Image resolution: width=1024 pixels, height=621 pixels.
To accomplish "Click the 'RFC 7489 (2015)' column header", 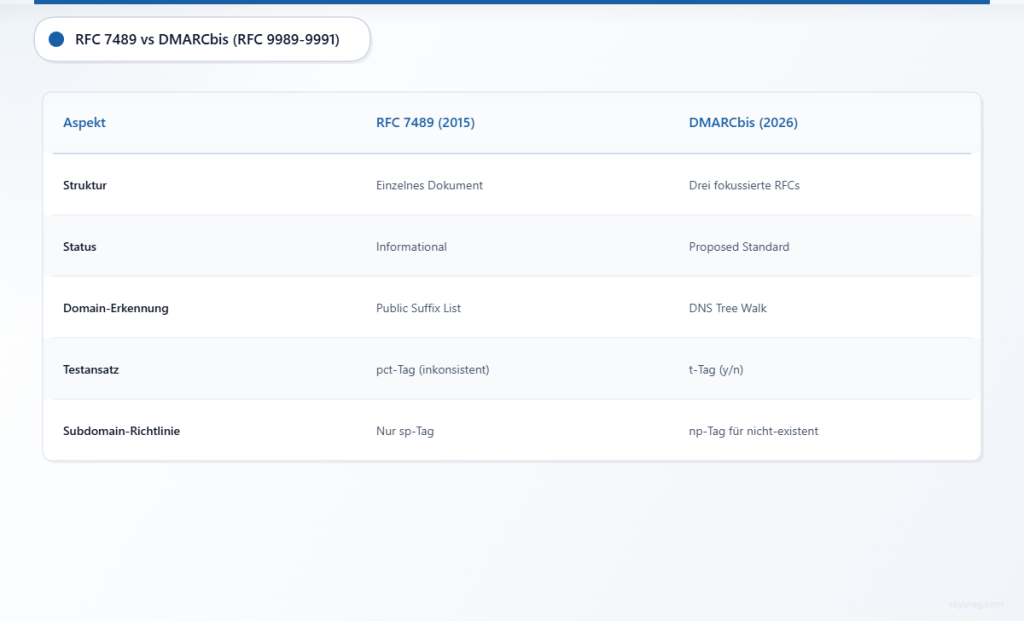I will (425, 122).
